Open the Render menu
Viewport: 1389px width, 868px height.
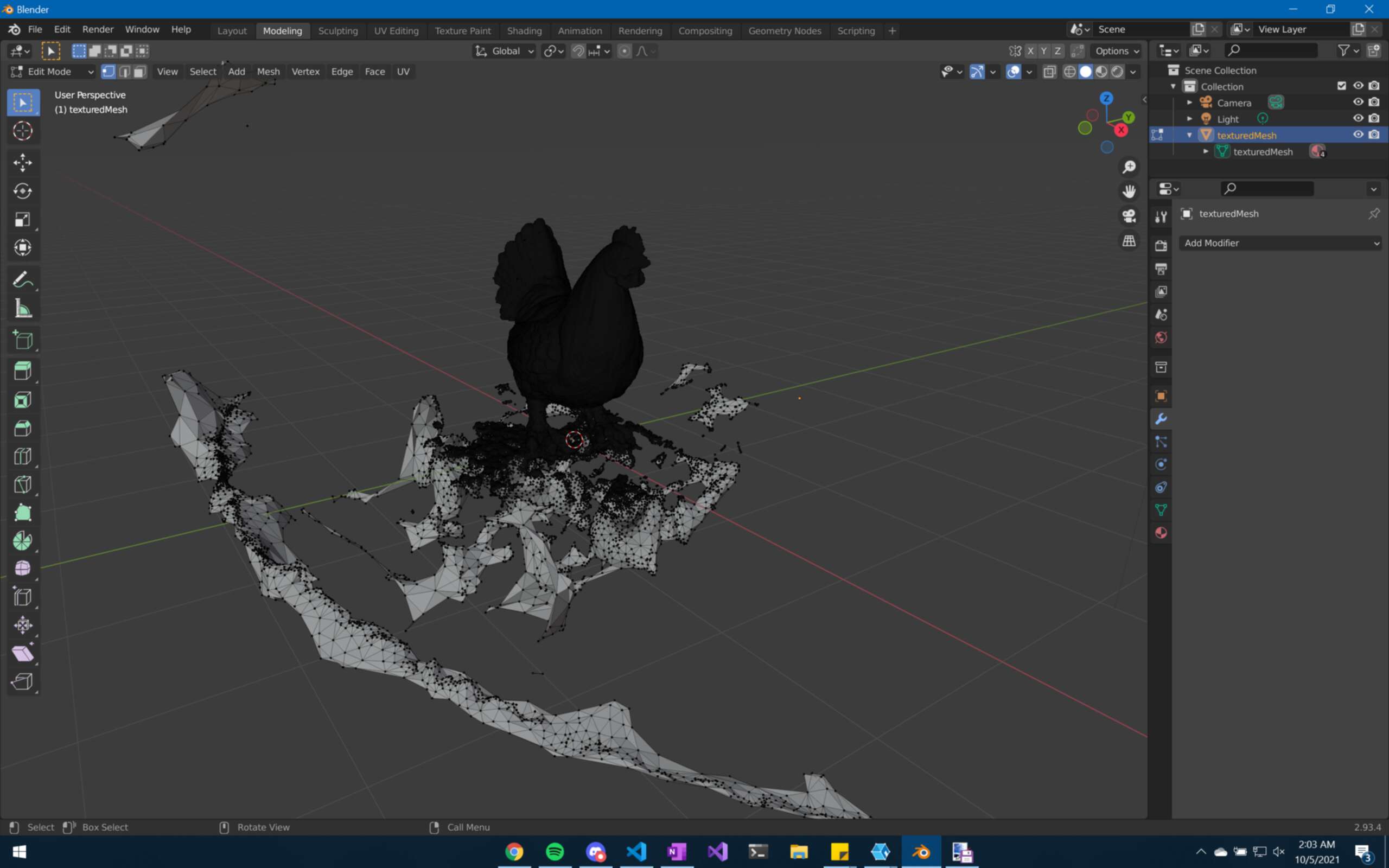(x=98, y=29)
